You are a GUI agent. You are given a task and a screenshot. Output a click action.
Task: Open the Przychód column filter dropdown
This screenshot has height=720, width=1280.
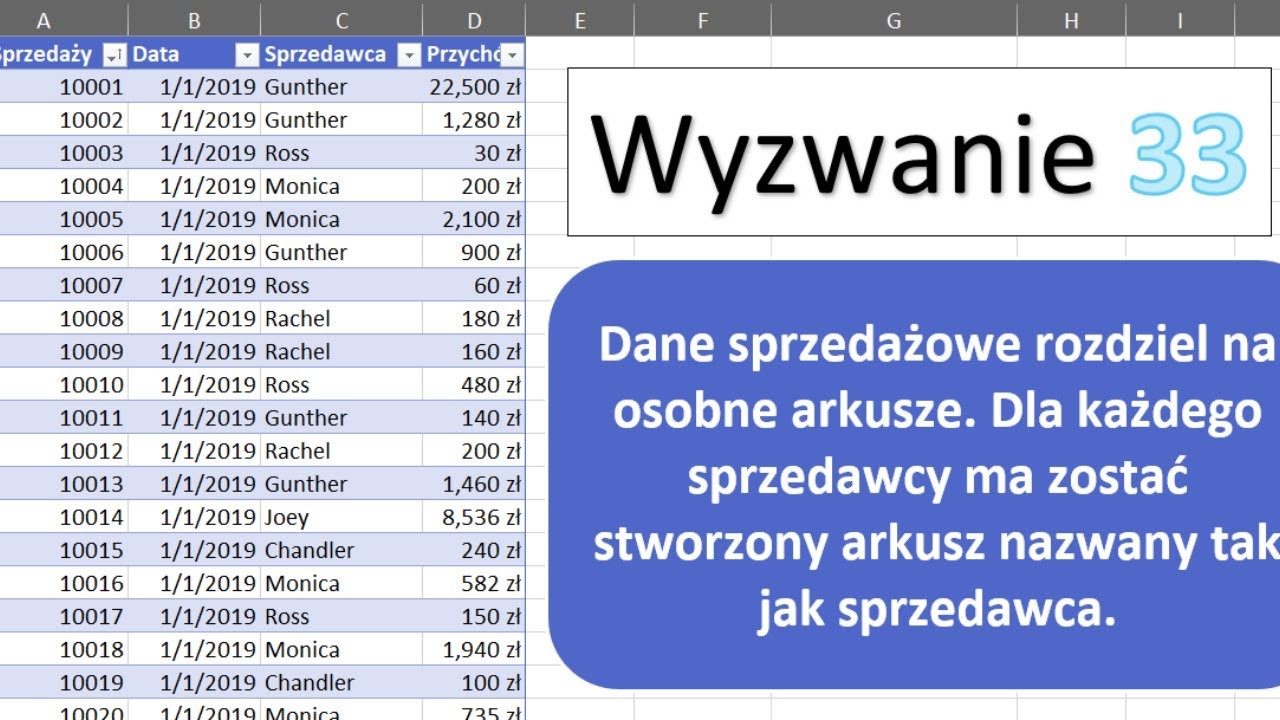(513, 55)
